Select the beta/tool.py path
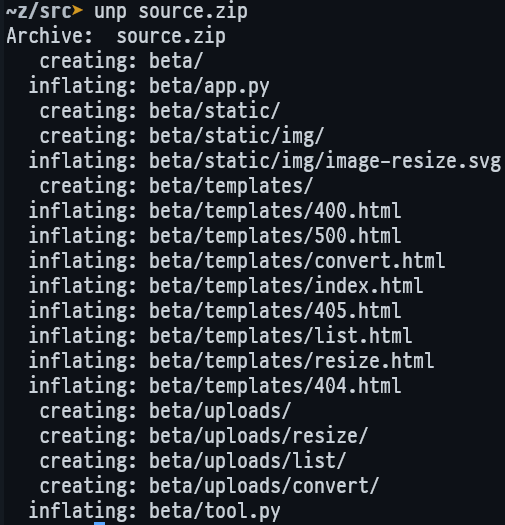This screenshot has width=505, height=525. pyautogui.click(x=215, y=512)
